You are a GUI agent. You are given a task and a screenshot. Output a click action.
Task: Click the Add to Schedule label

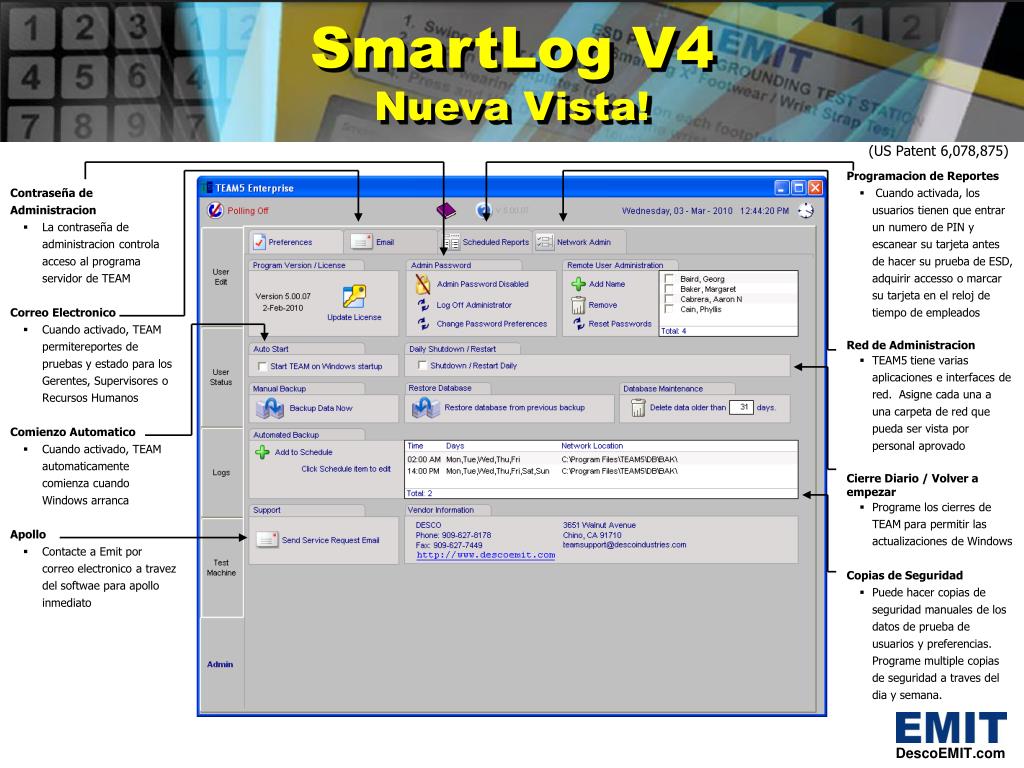(304, 452)
